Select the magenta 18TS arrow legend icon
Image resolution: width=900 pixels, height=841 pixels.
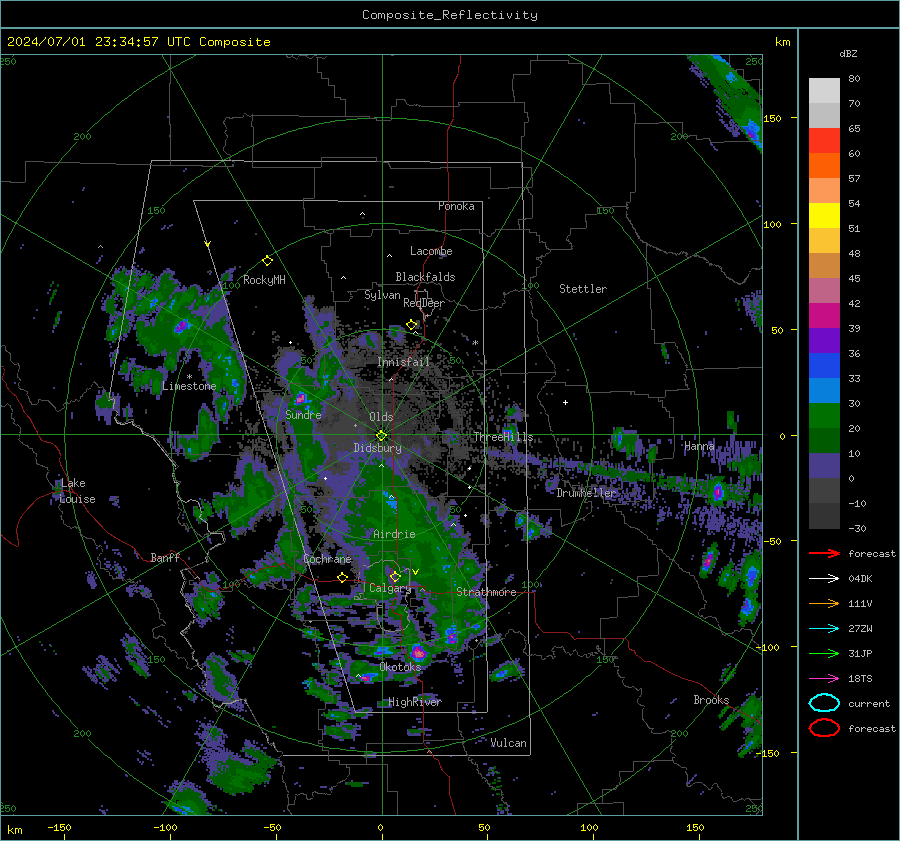pos(824,679)
